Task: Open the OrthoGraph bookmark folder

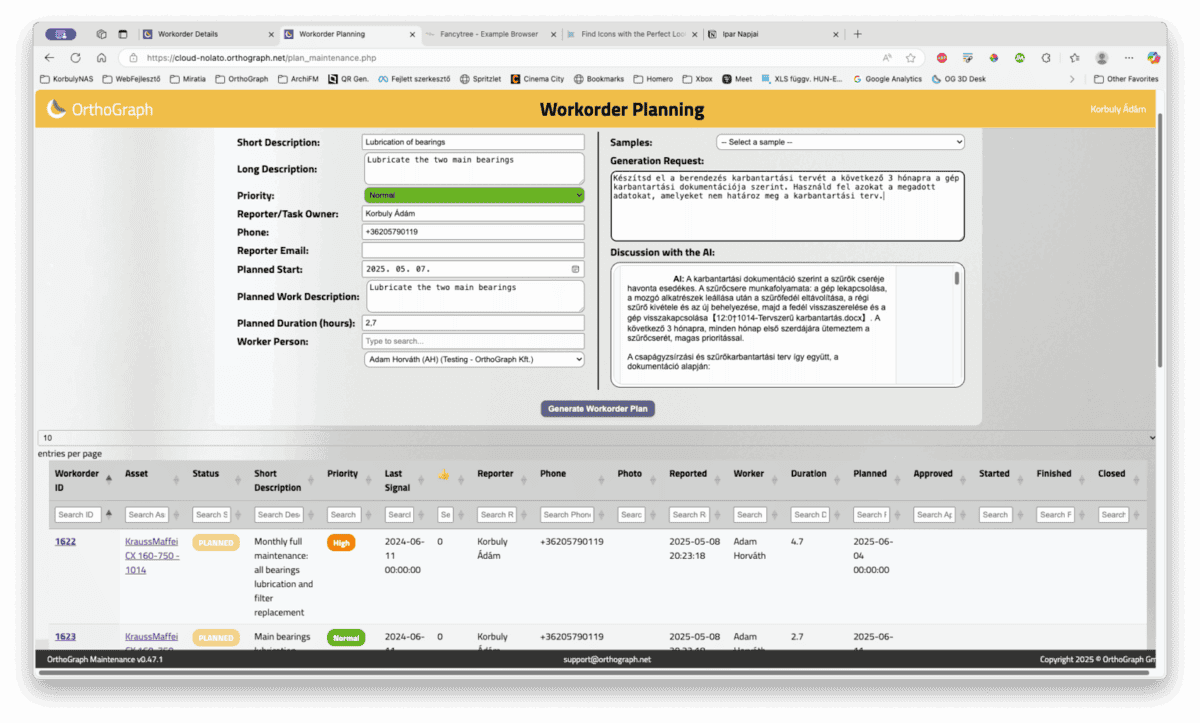Action: [242, 79]
